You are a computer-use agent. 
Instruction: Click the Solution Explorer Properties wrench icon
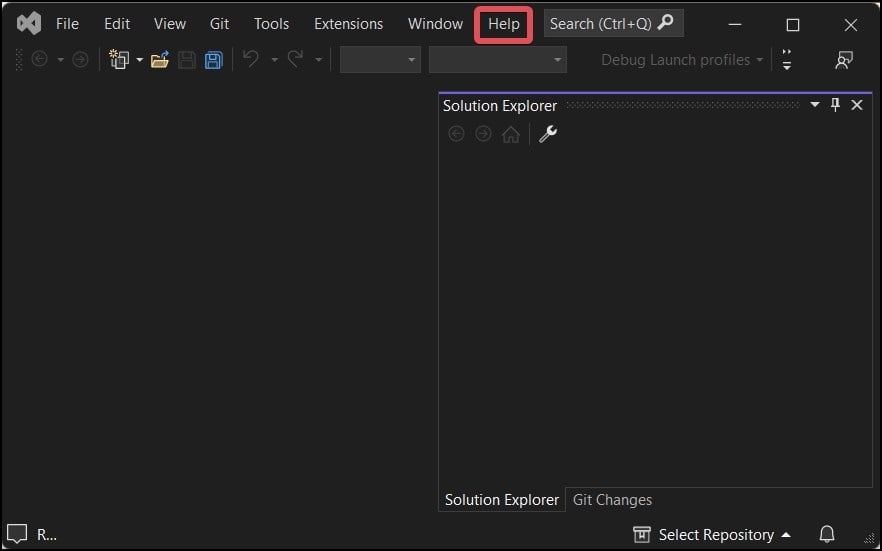click(548, 134)
